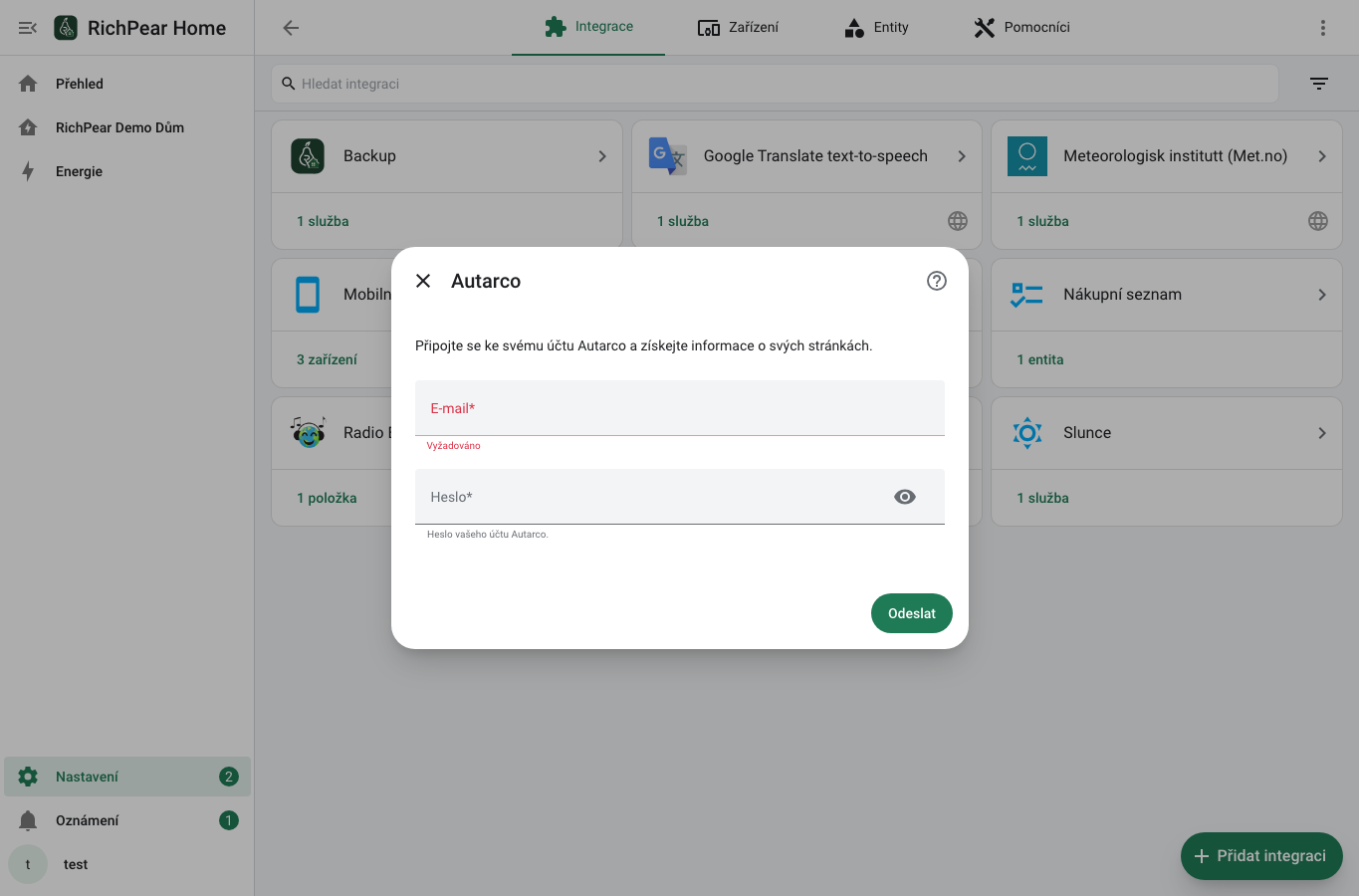Open Google Translate 1 služba link
The width and height of the screenshot is (1359, 896).
(x=683, y=221)
